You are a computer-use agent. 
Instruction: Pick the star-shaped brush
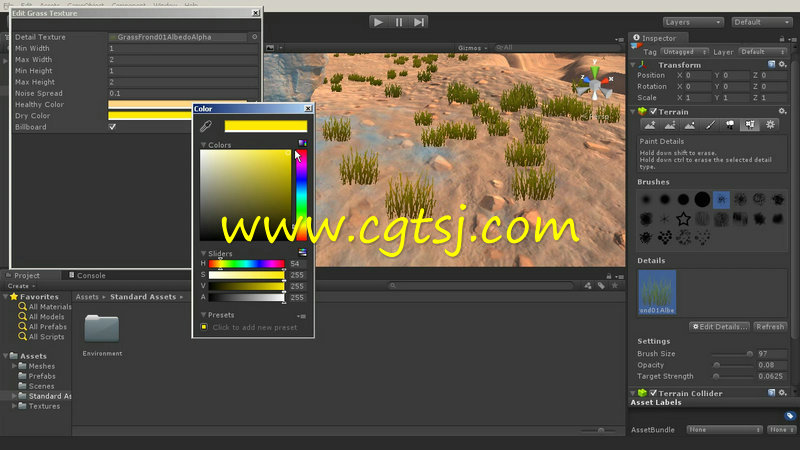(x=683, y=219)
